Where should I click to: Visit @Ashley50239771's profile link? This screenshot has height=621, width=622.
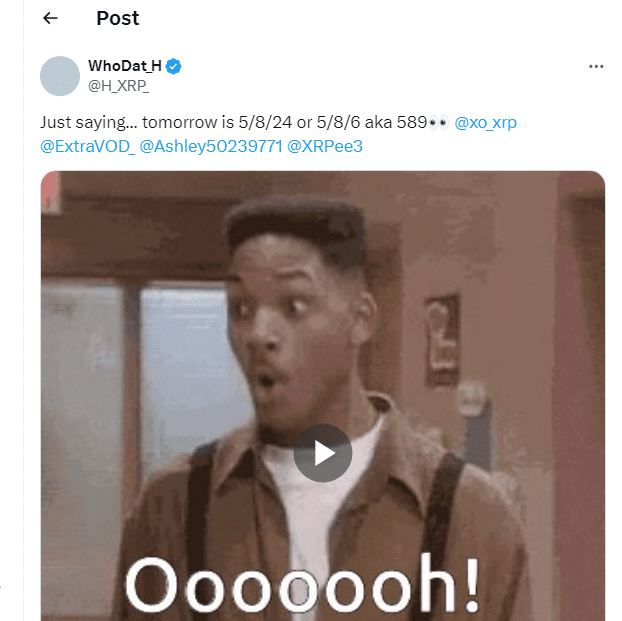(x=211, y=146)
